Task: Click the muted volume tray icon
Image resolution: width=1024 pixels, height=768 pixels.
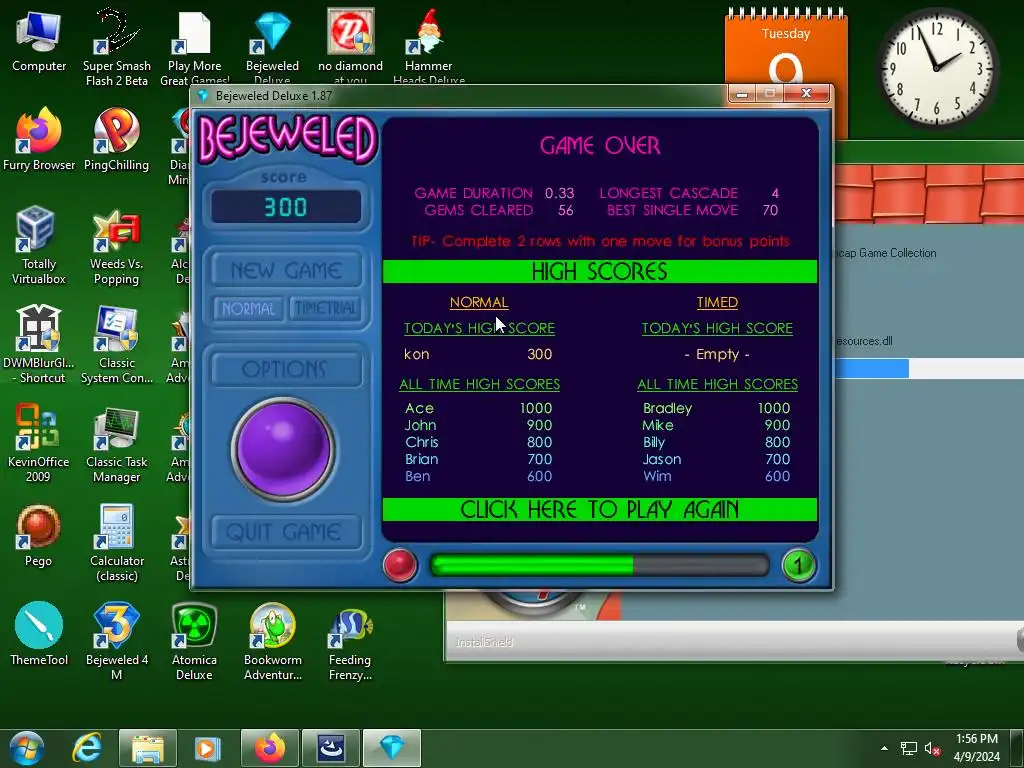Action: coord(932,749)
